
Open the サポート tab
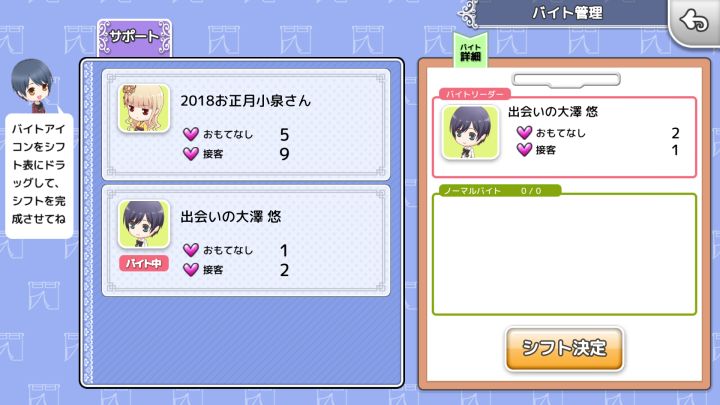(135, 38)
